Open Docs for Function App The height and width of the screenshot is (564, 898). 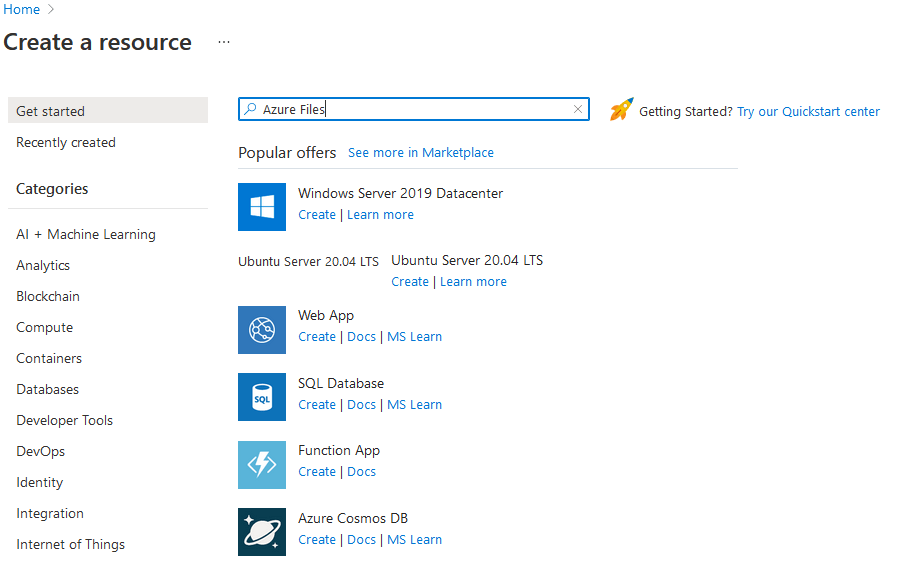[x=361, y=472]
